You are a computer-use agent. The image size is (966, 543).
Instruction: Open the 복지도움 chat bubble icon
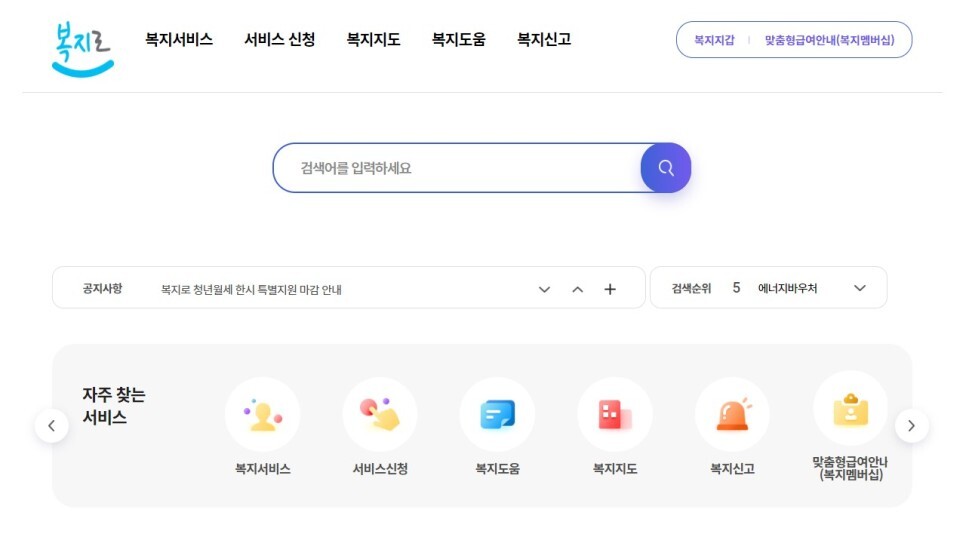(497, 415)
